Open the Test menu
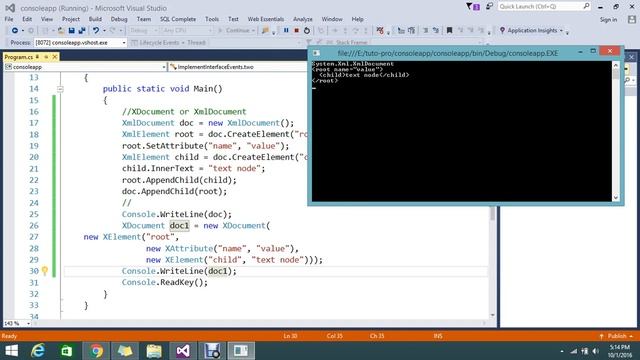640x360 pixels. (x=233, y=19)
